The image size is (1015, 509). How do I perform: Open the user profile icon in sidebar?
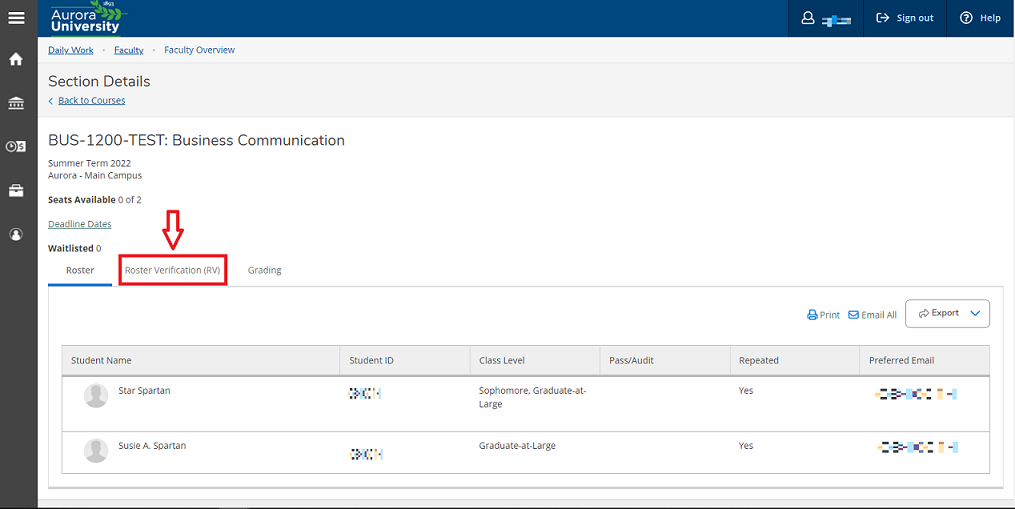pyautogui.click(x=16, y=234)
